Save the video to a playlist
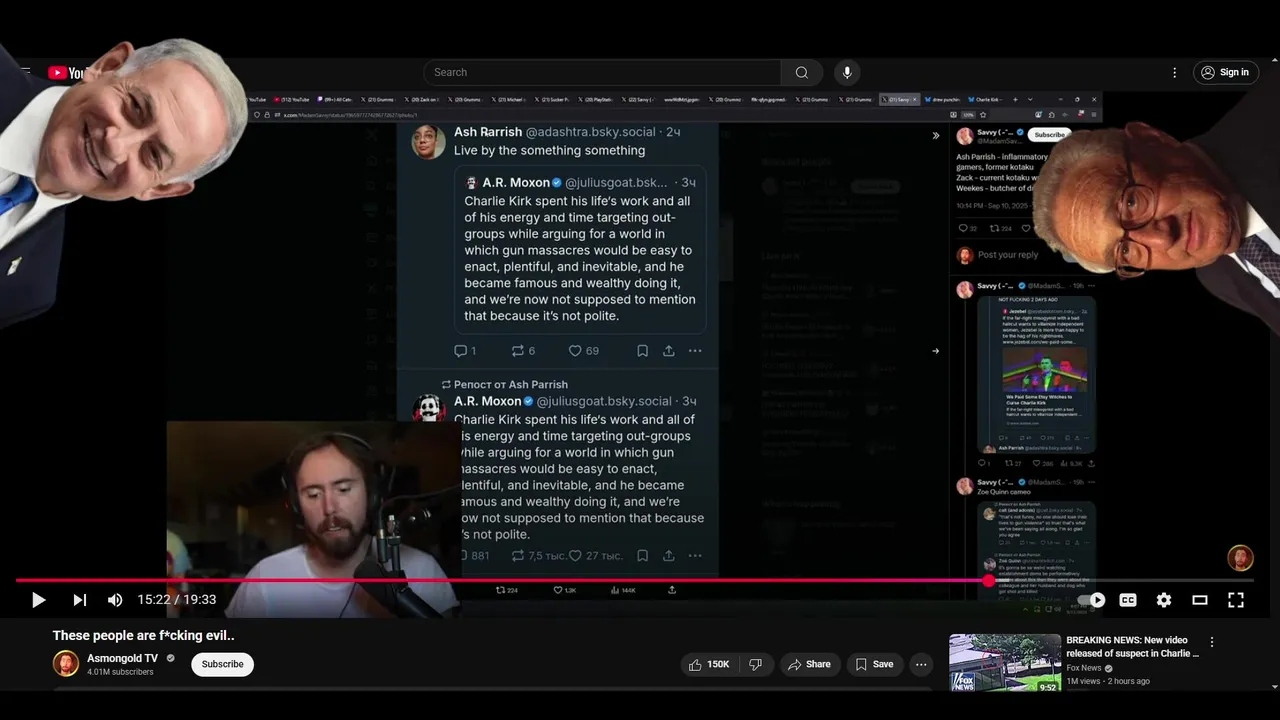This screenshot has height=720, width=1280. 874,664
